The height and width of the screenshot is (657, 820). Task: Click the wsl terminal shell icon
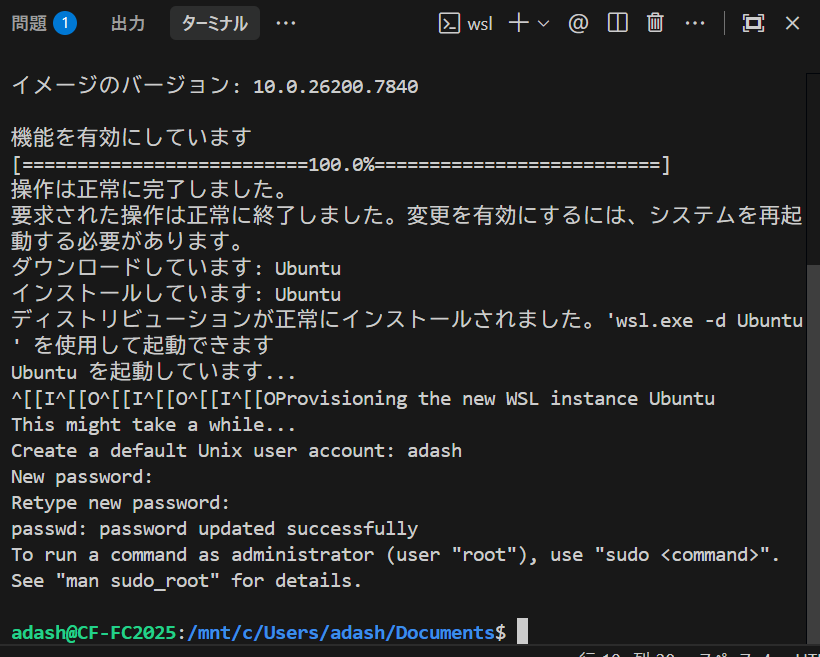[450, 23]
